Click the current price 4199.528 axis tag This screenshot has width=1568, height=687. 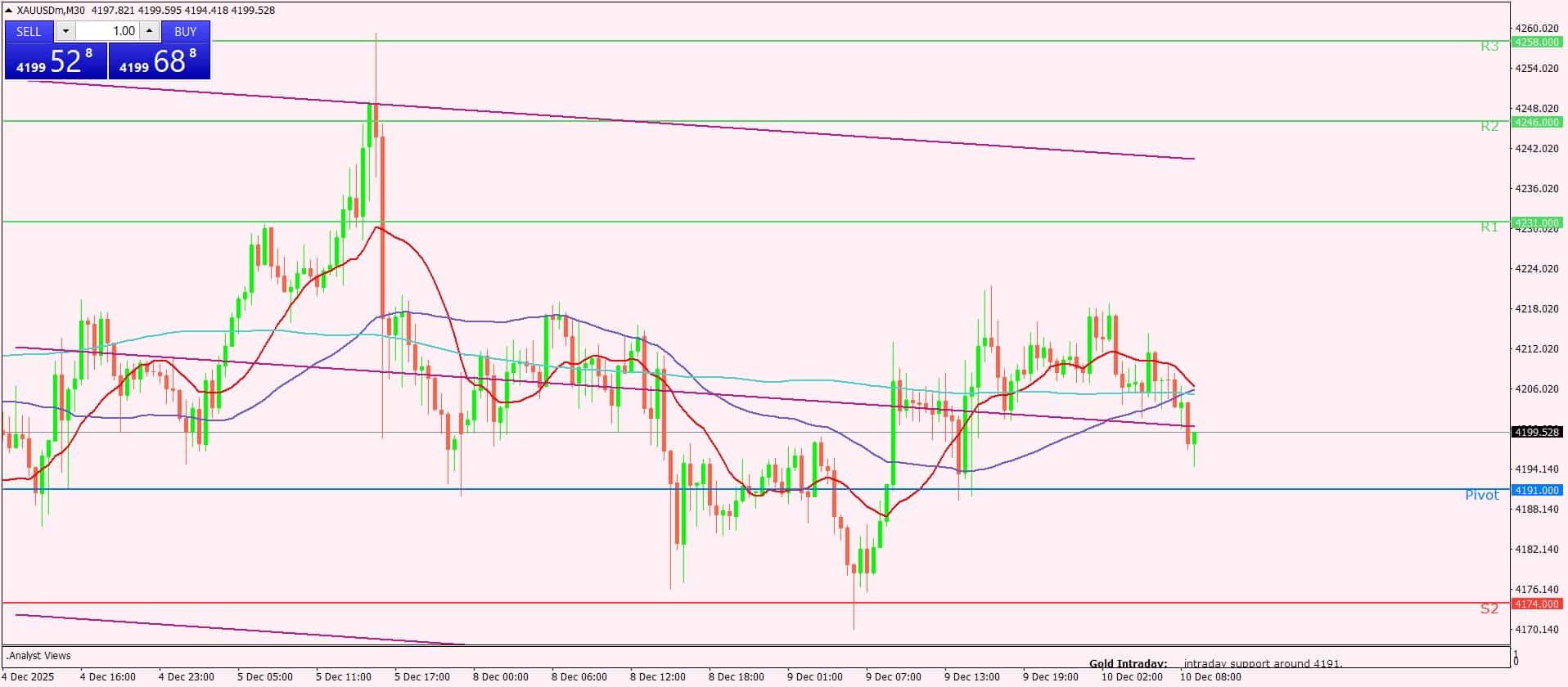click(1536, 432)
